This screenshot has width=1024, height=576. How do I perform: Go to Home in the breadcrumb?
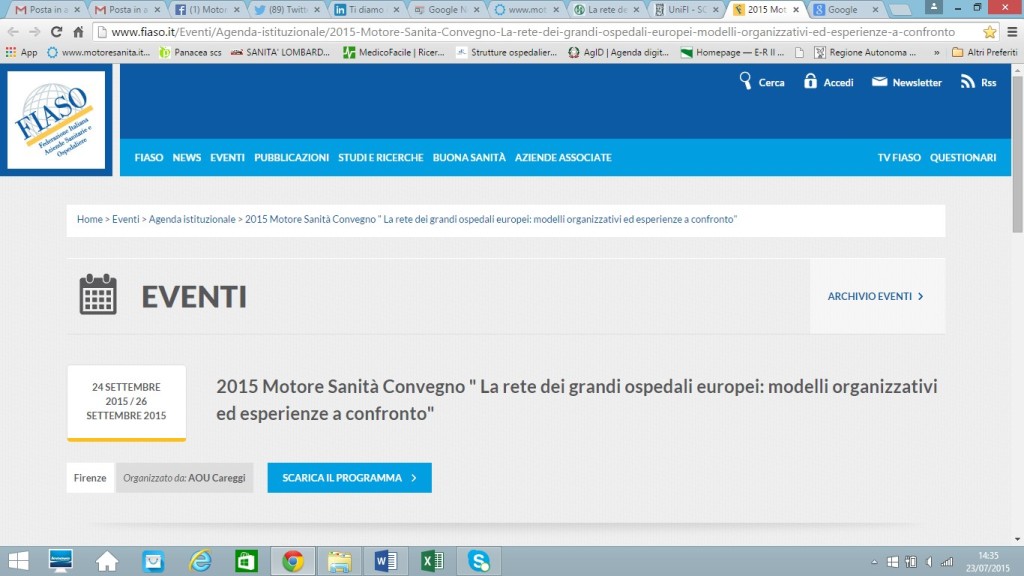[89, 219]
